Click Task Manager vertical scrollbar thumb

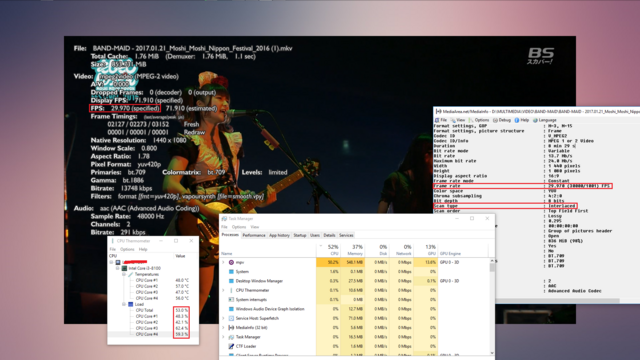(x=492, y=267)
